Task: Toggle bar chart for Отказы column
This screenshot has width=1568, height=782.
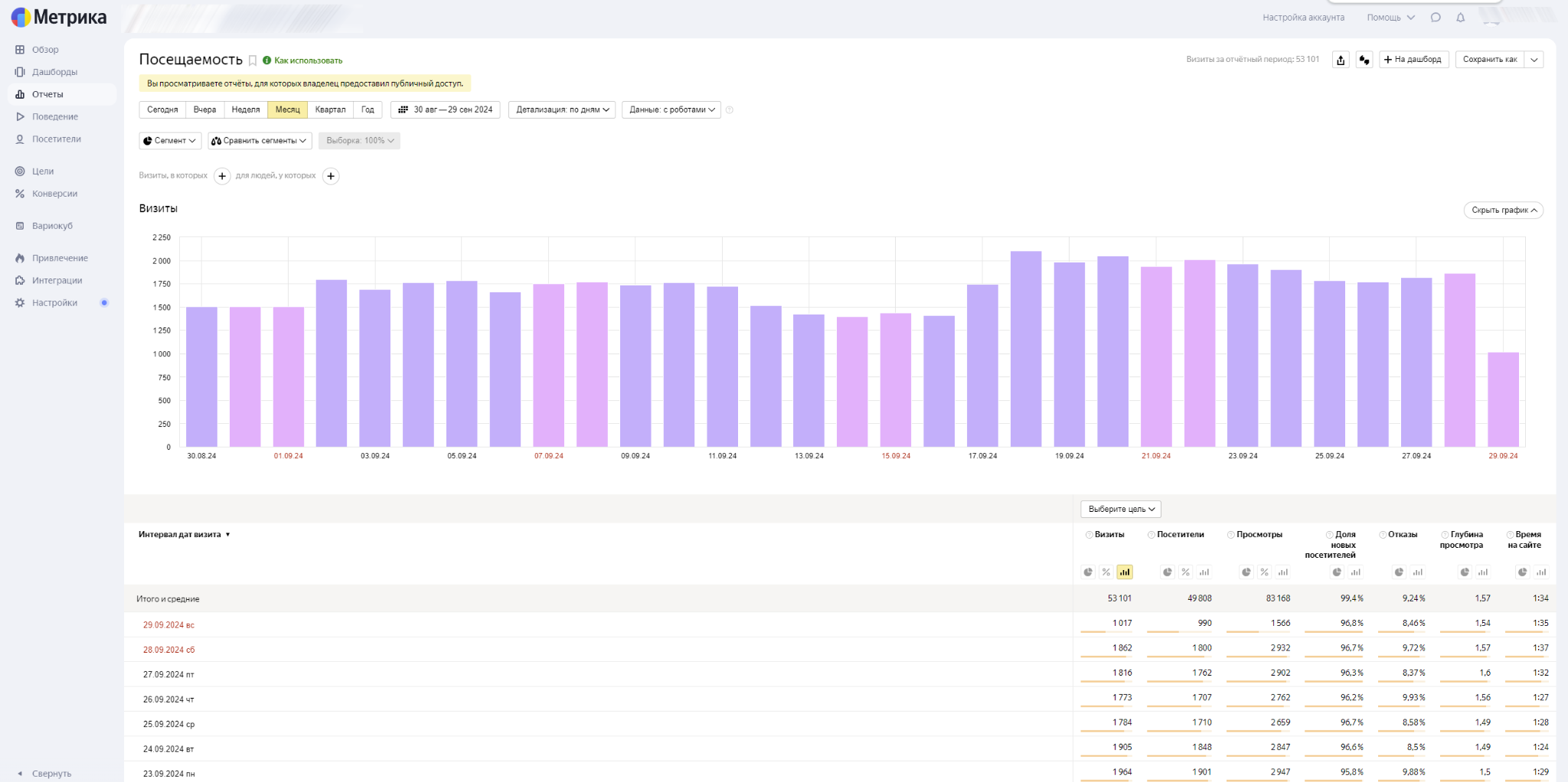Action: (1418, 572)
